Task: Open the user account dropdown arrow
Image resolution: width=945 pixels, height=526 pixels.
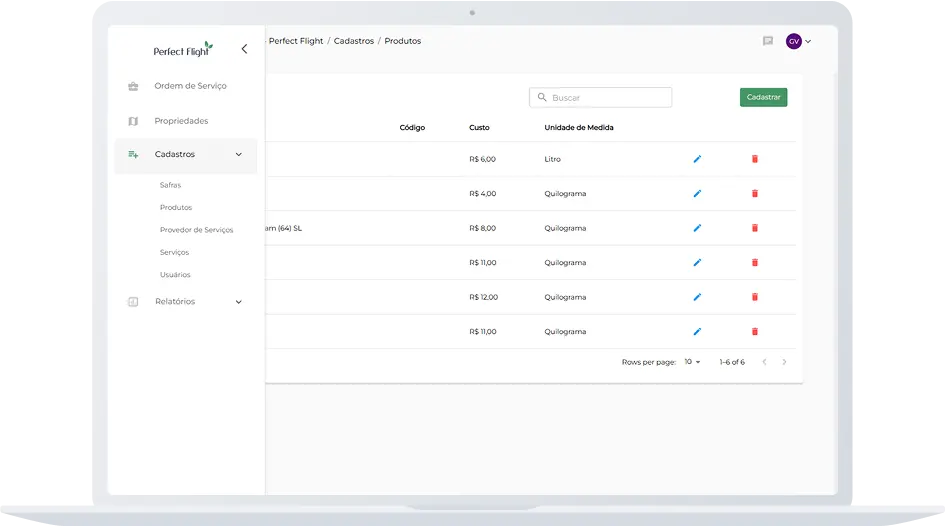Action: click(x=808, y=42)
